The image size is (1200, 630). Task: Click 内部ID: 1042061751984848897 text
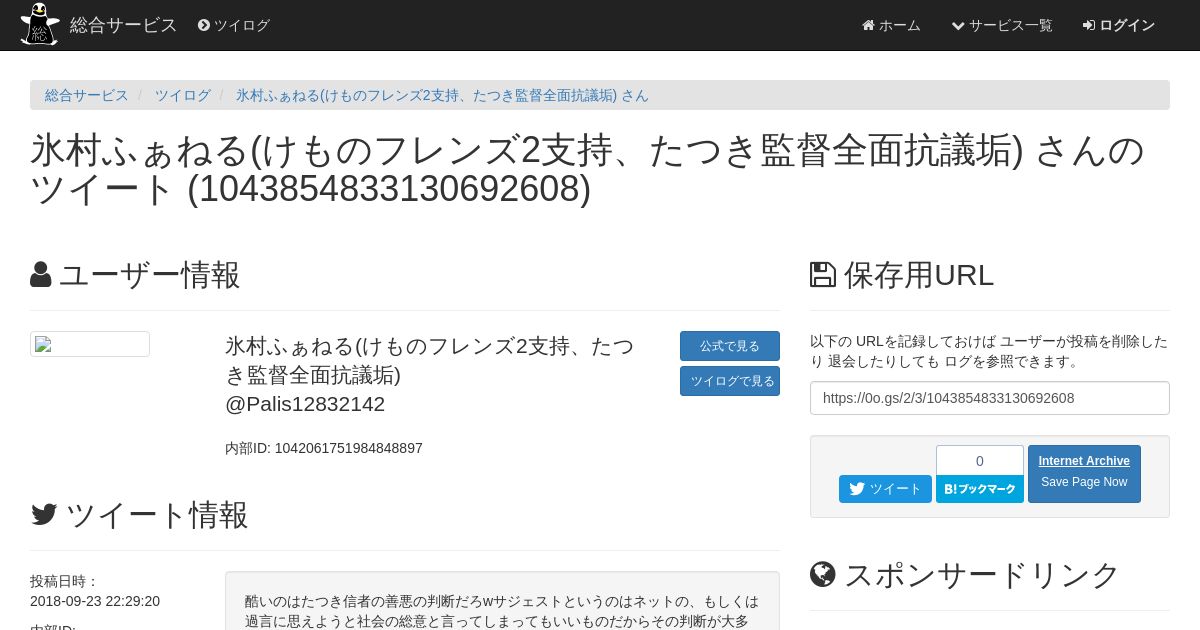324,448
